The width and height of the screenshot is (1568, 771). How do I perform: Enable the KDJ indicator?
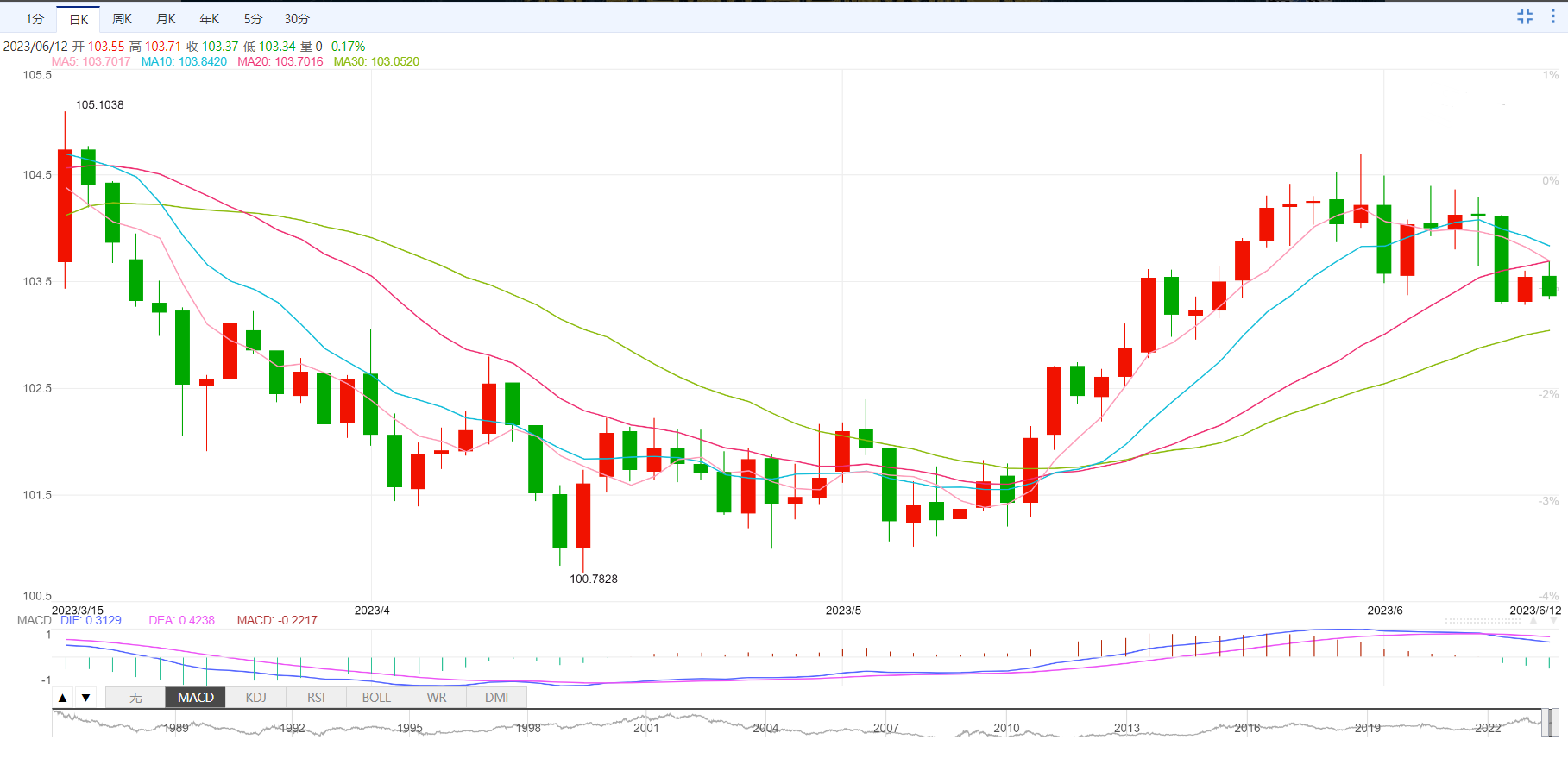(256, 698)
